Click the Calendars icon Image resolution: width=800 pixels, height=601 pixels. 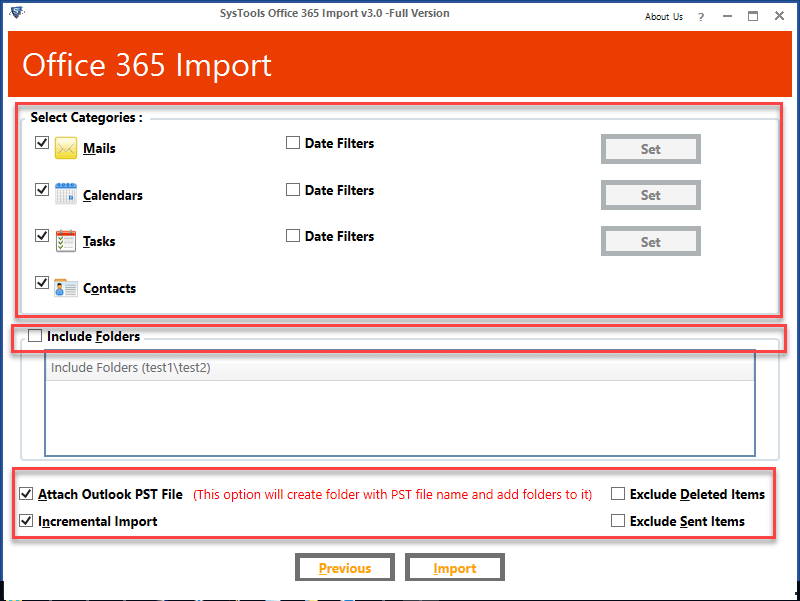click(66, 193)
